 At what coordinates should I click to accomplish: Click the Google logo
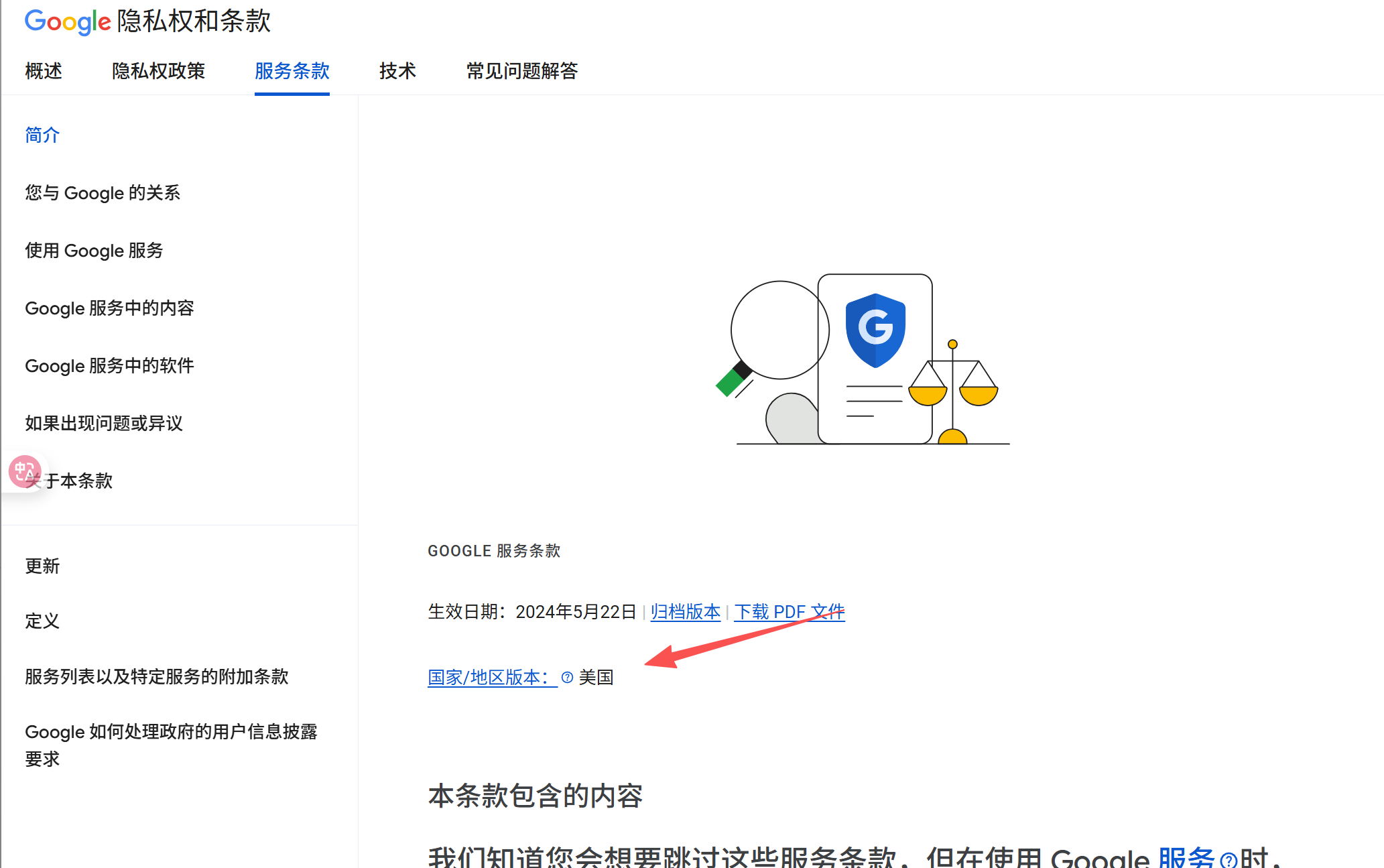(68, 21)
